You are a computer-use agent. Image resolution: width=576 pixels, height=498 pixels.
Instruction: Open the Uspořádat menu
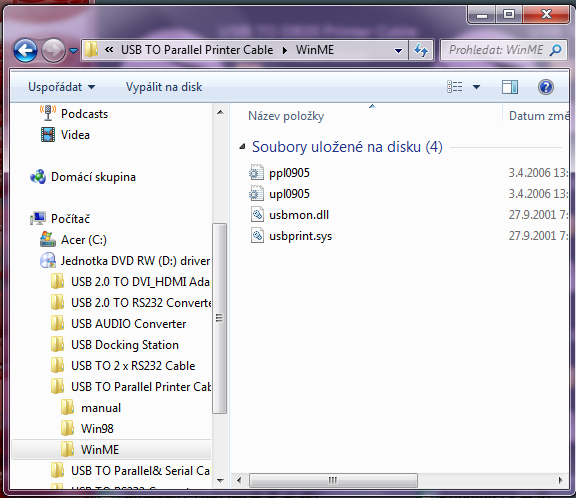(61, 87)
